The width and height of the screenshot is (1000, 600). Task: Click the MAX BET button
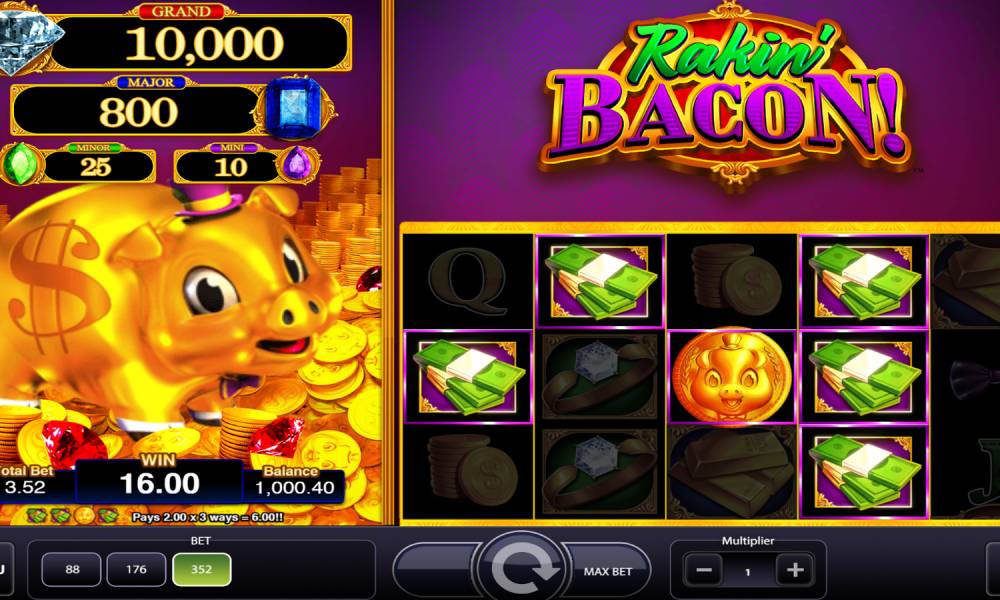click(x=607, y=571)
